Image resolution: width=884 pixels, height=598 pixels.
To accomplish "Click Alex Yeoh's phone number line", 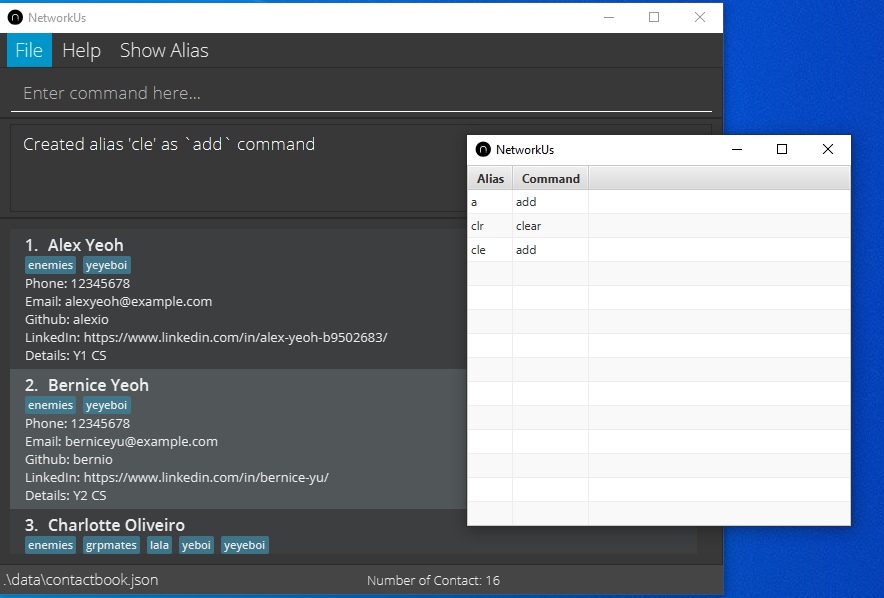I will pos(77,284).
